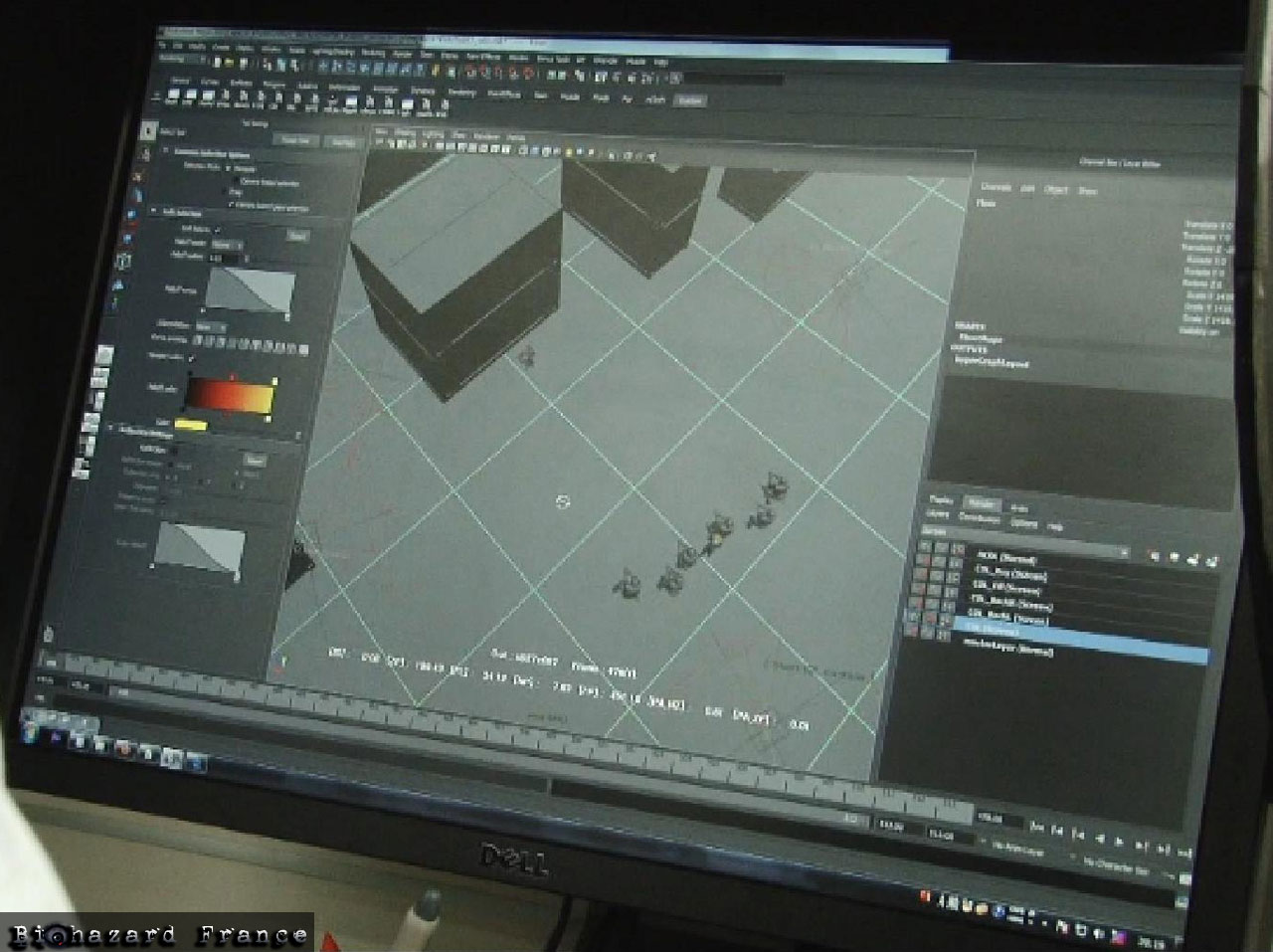Collapse the Reflection Settings section
Image resolution: width=1273 pixels, height=952 pixels.
[111, 429]
